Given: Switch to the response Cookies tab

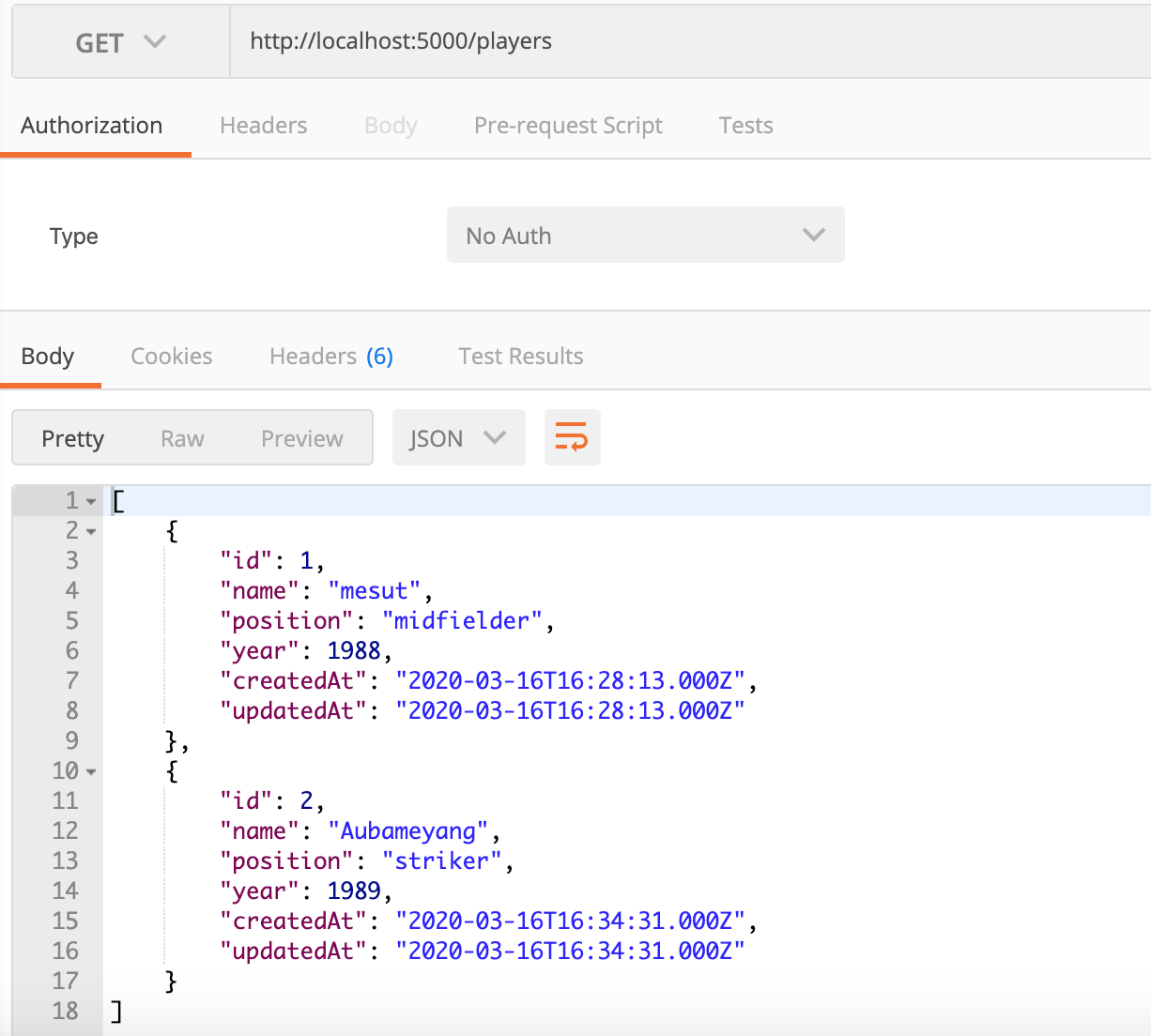Looking at the screenshot, I should click(x=172, y=357).
